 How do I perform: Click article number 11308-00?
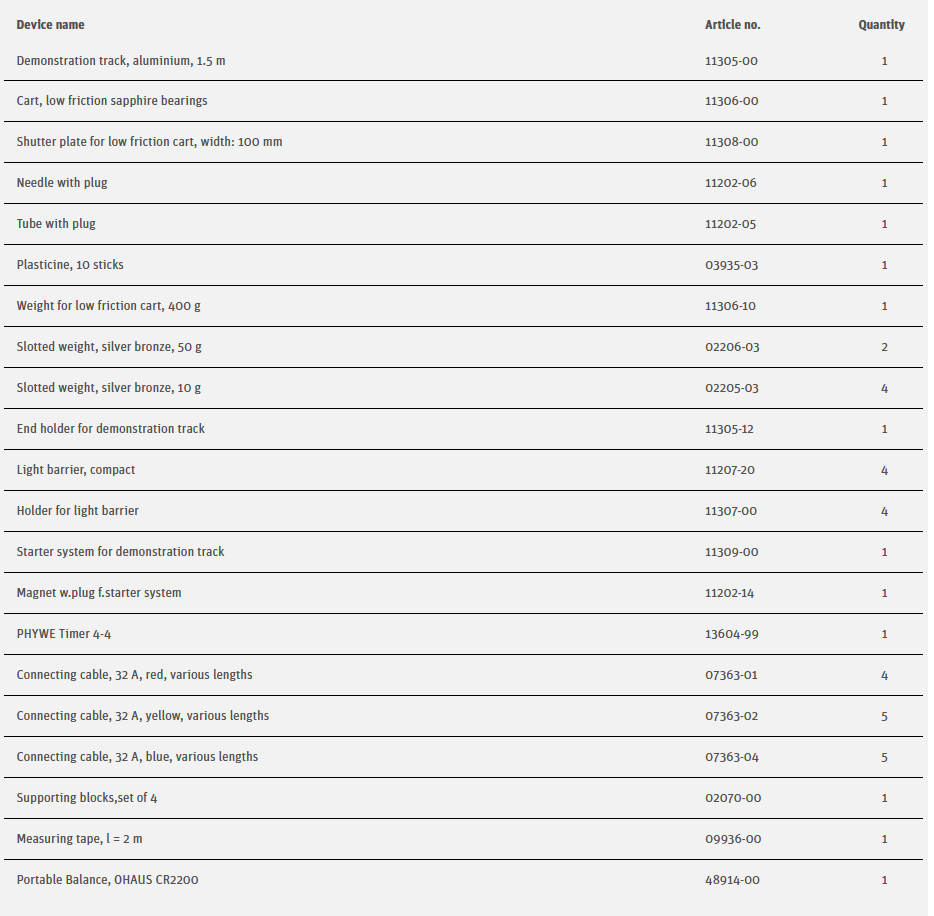click(731, 142)
